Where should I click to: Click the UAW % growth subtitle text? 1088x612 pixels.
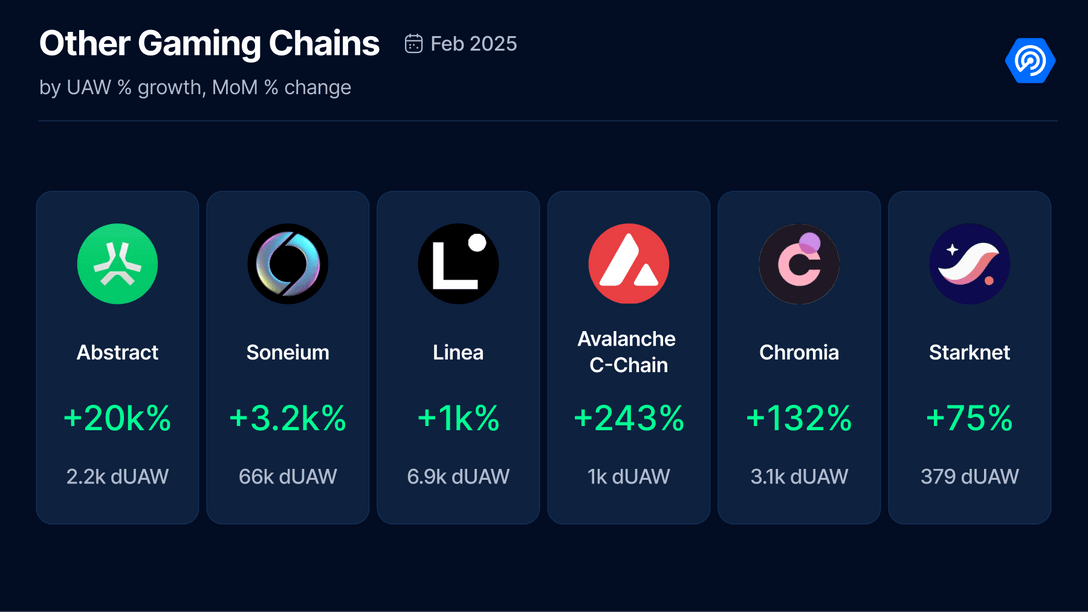point(195,88)
